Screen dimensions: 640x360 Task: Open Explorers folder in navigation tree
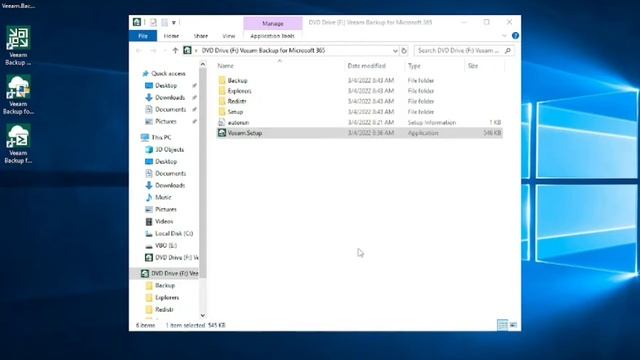point(167,298)
